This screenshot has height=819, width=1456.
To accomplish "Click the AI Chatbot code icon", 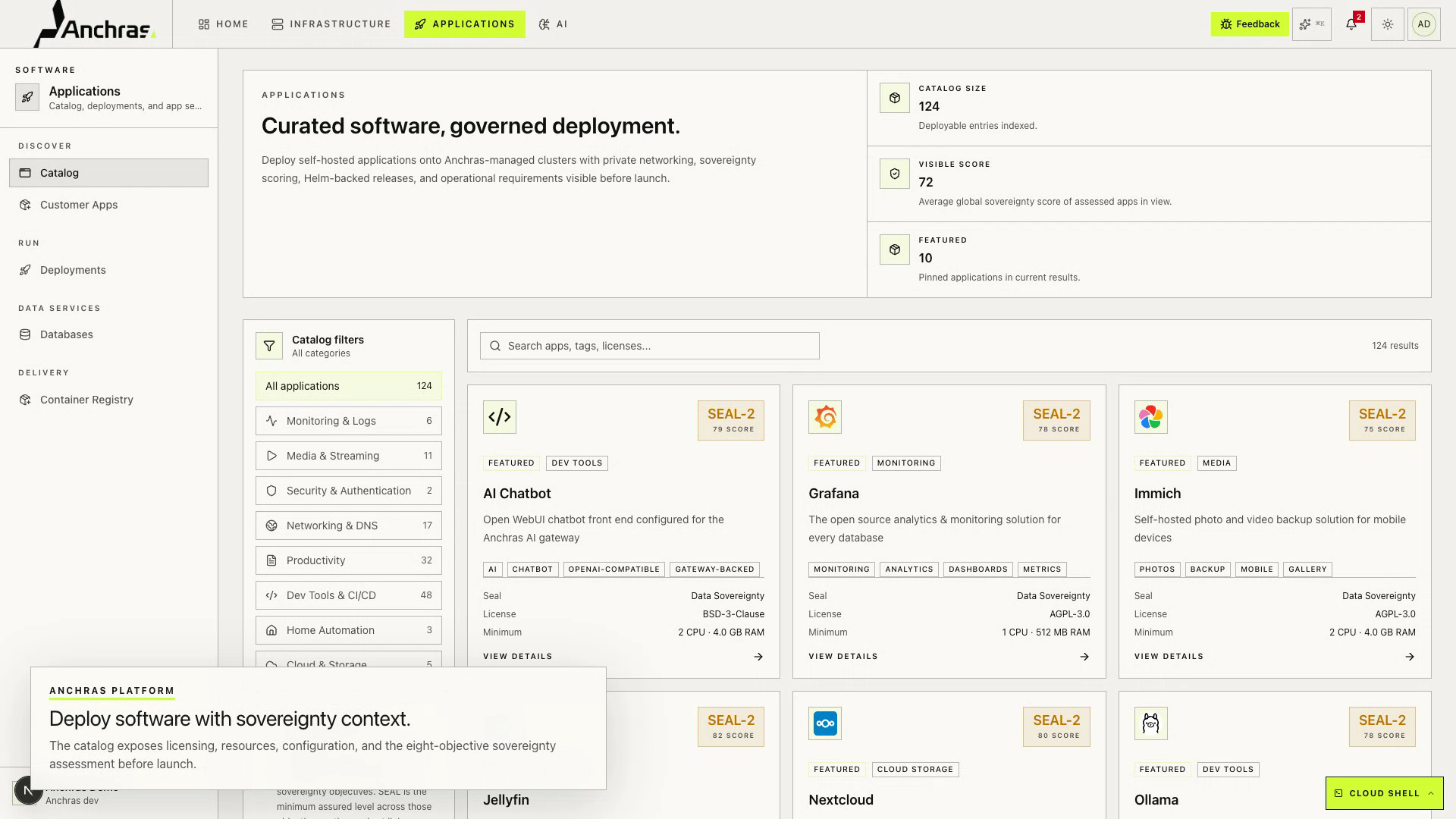I will tap(500, 417).
